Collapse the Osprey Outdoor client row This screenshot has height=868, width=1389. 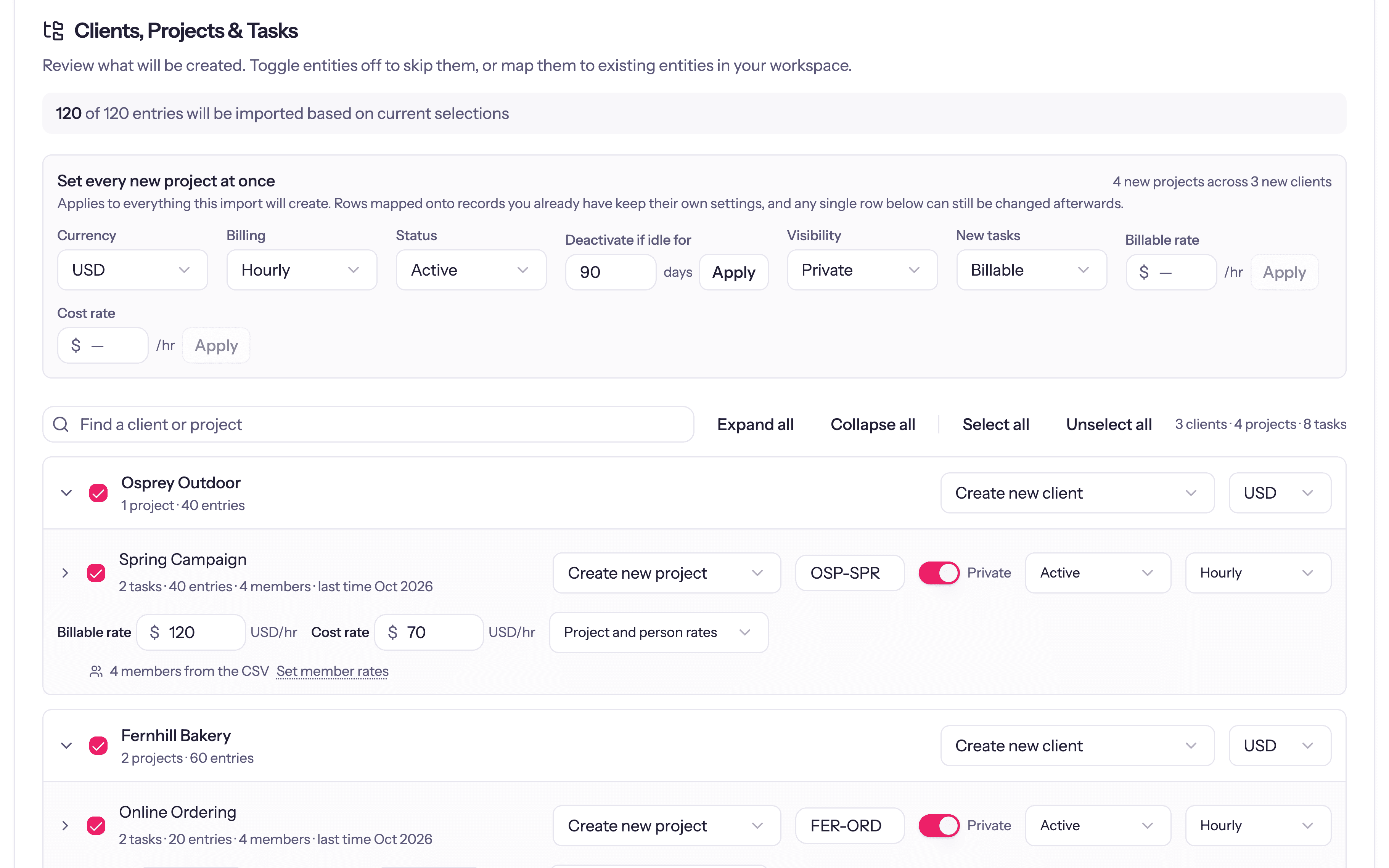[67, 493]
